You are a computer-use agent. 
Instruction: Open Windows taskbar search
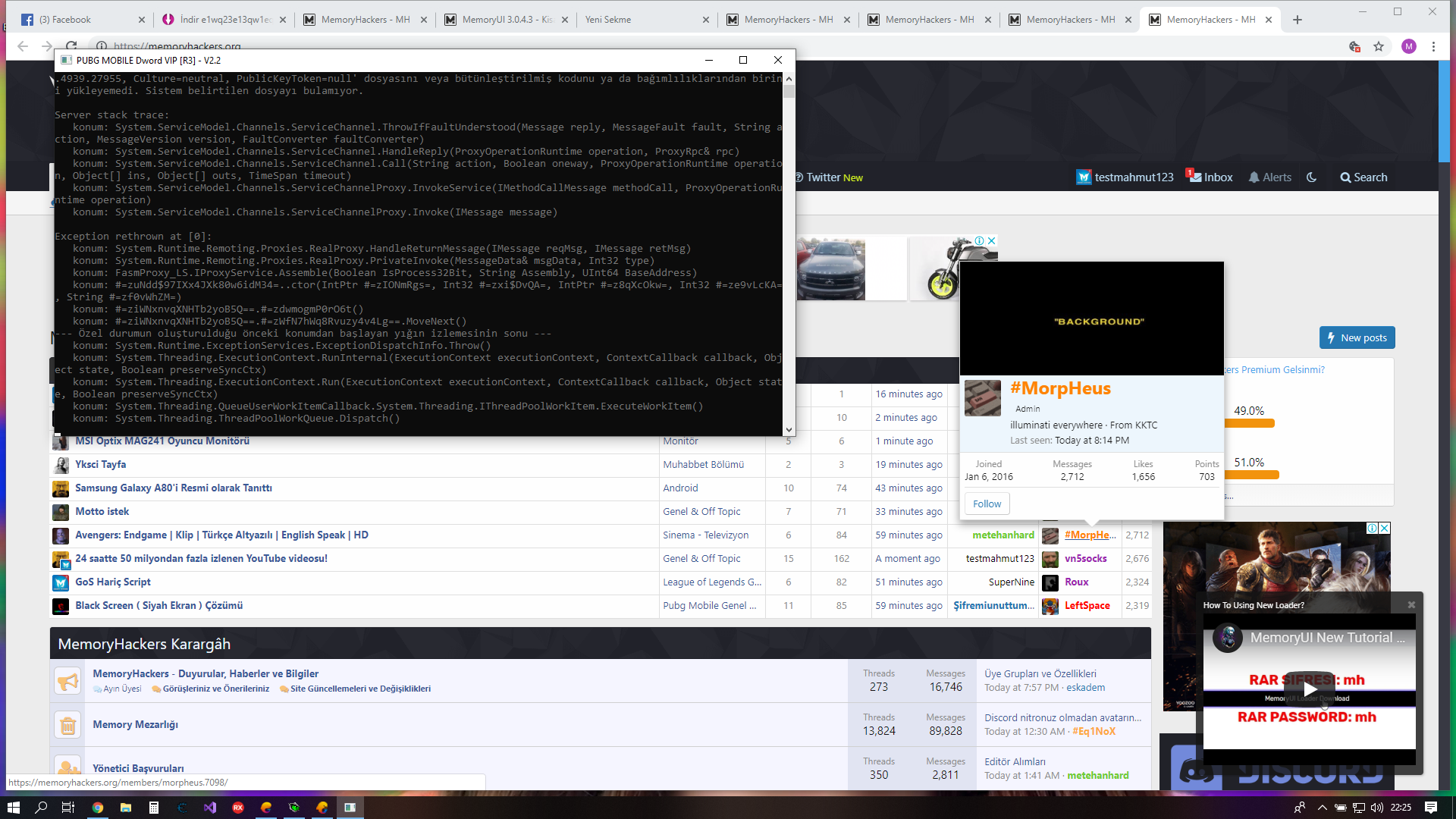coord(41,808)
